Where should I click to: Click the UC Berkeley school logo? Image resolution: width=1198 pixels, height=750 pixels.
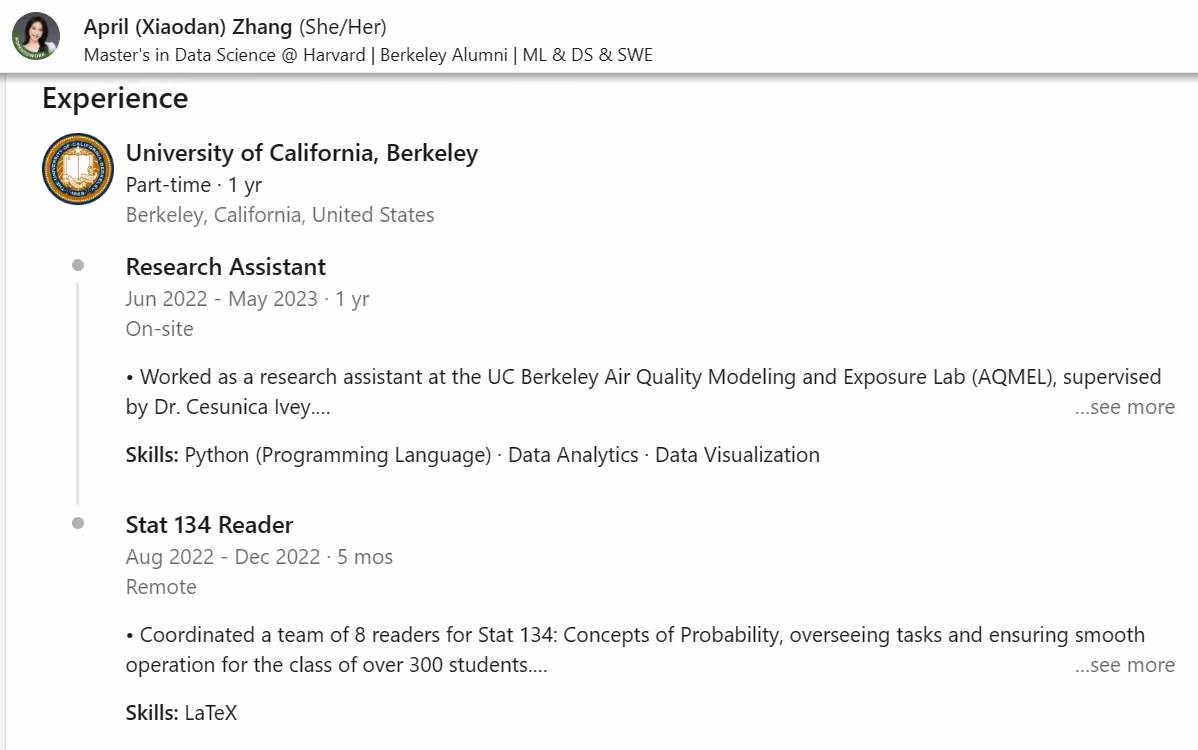(x=77, y=168)
